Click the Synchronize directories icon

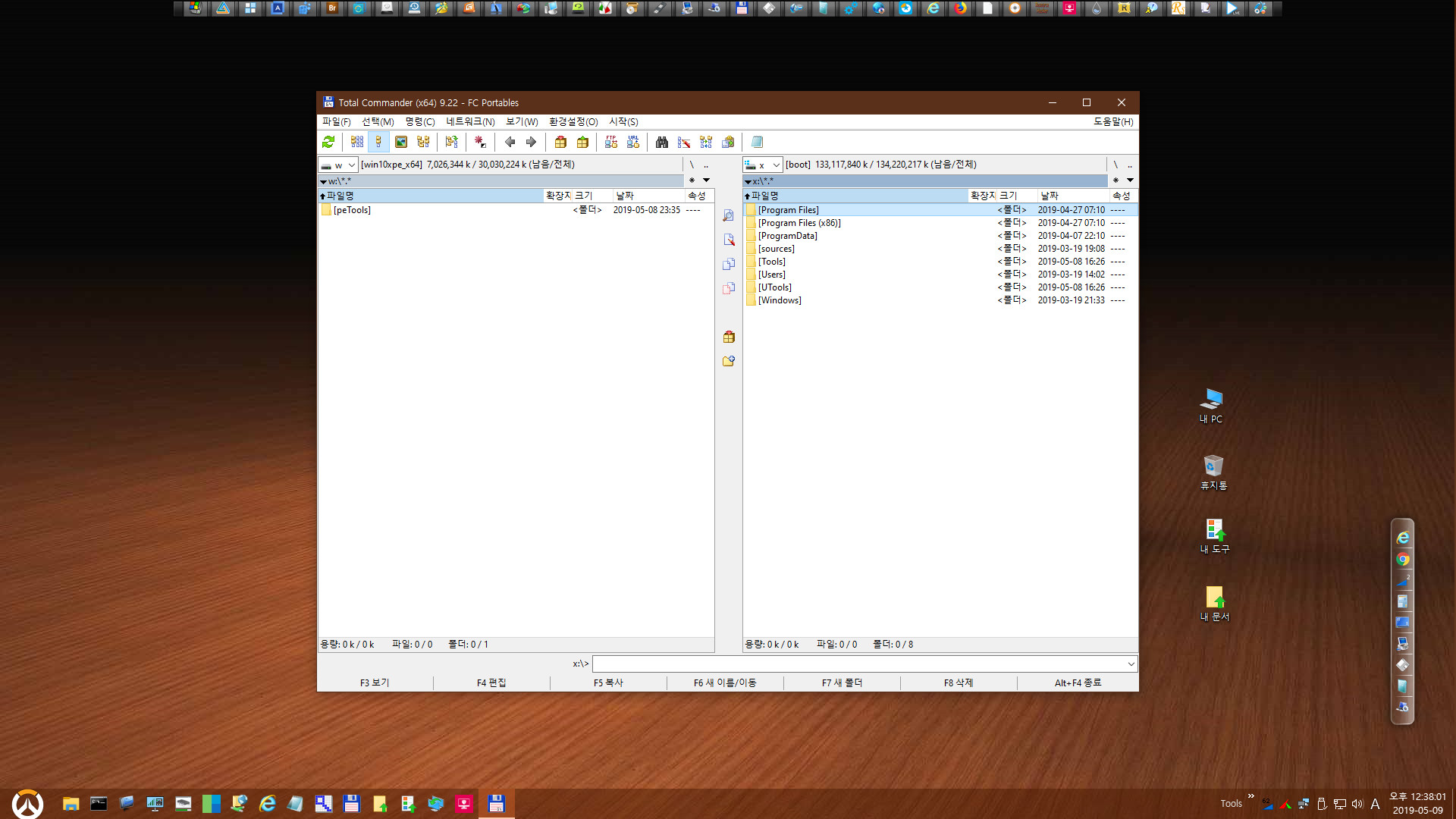(706, 142)
